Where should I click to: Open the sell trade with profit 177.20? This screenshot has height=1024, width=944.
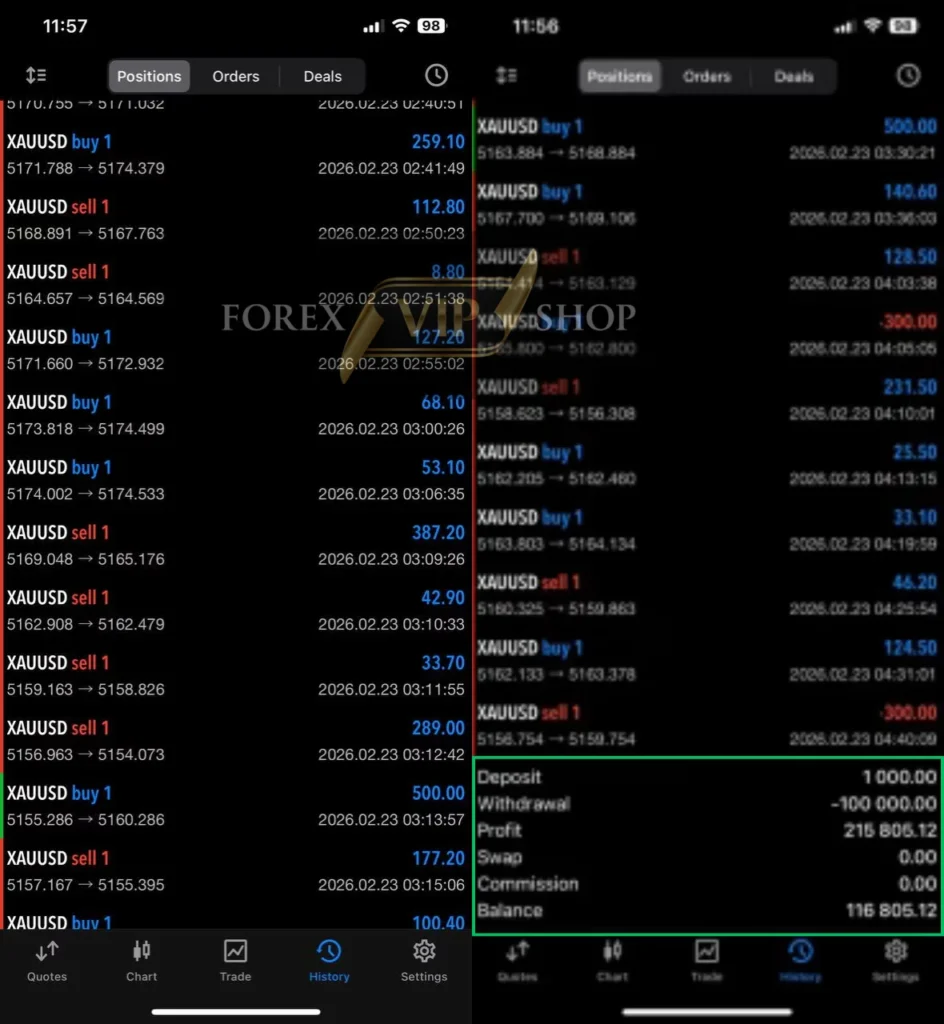tap(236, 871)
